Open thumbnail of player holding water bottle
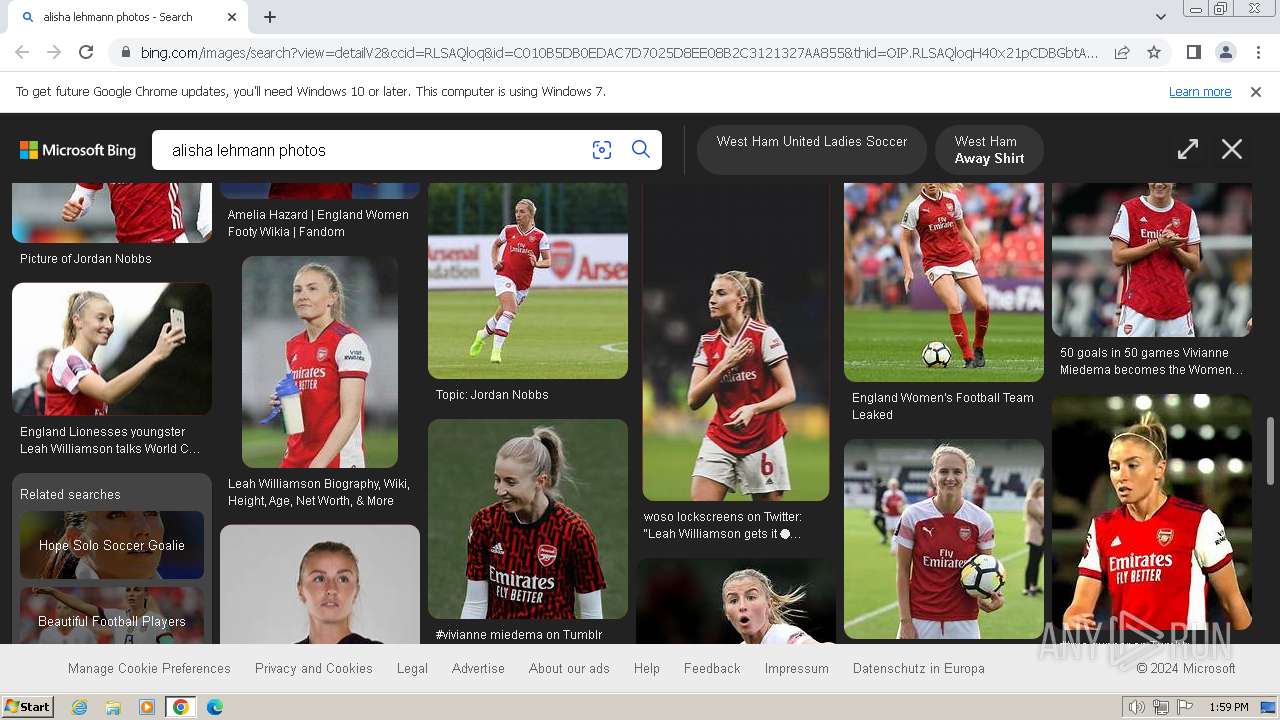The height and width of the screenshot is (720, 1280). pos(320,362)
